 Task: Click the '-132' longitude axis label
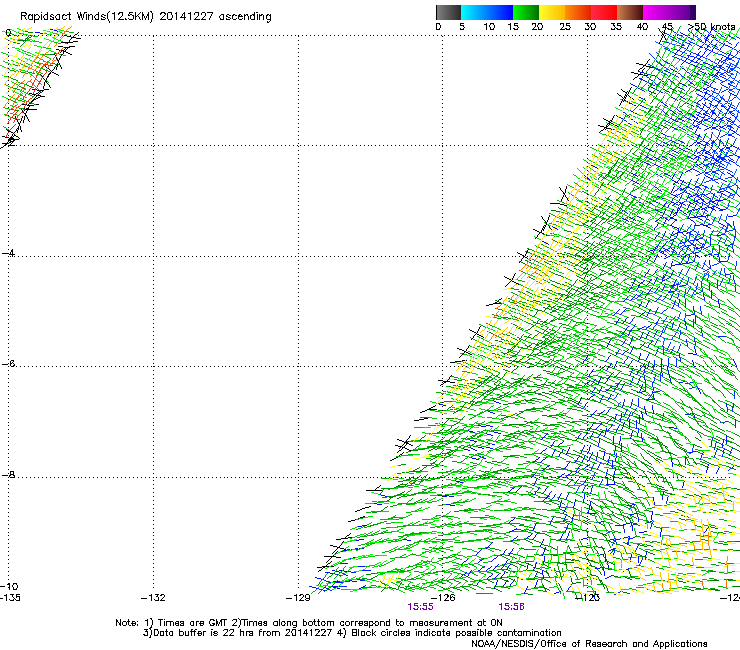(153, 598)
